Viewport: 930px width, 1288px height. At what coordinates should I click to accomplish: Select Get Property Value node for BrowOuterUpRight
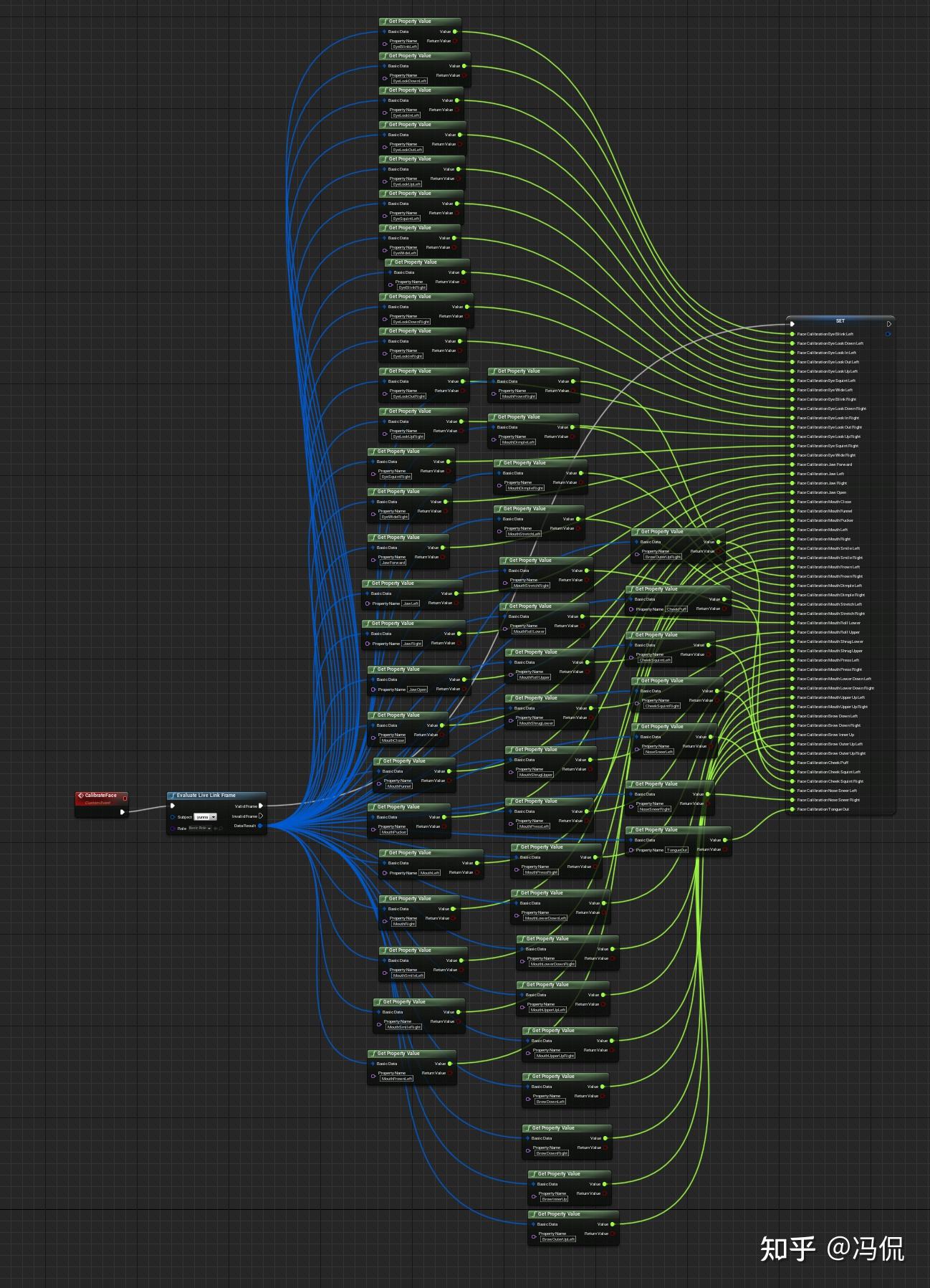tap(678, 545)
